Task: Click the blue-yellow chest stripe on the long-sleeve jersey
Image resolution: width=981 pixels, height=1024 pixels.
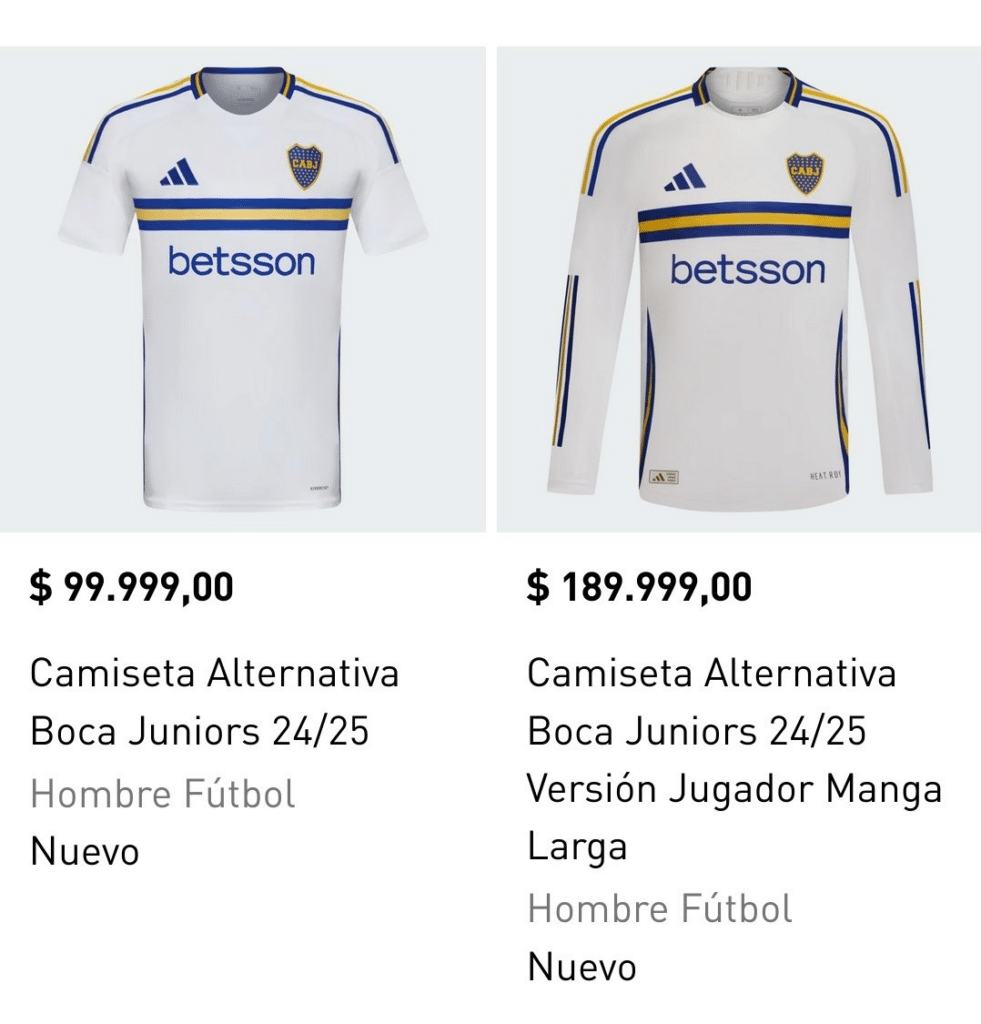Action: click(x=744, y=221)
